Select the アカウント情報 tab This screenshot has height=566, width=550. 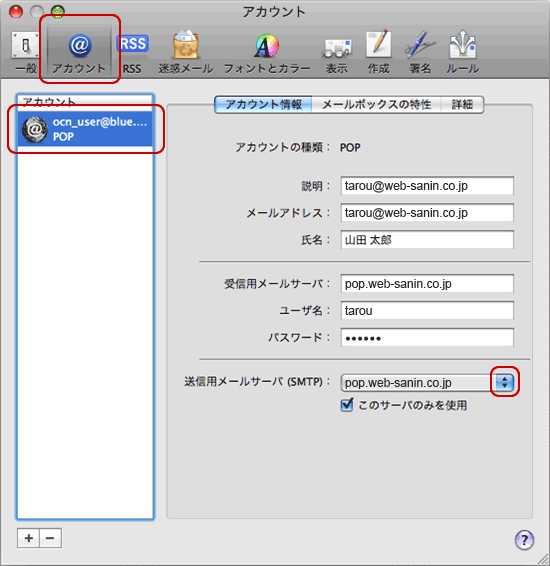263,105
